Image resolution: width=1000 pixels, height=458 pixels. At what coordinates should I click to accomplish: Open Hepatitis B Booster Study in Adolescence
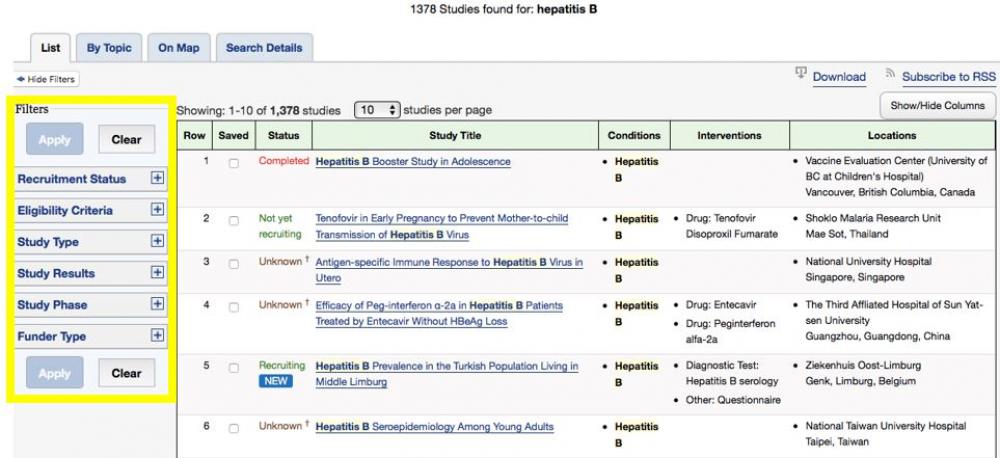[412, 162]
